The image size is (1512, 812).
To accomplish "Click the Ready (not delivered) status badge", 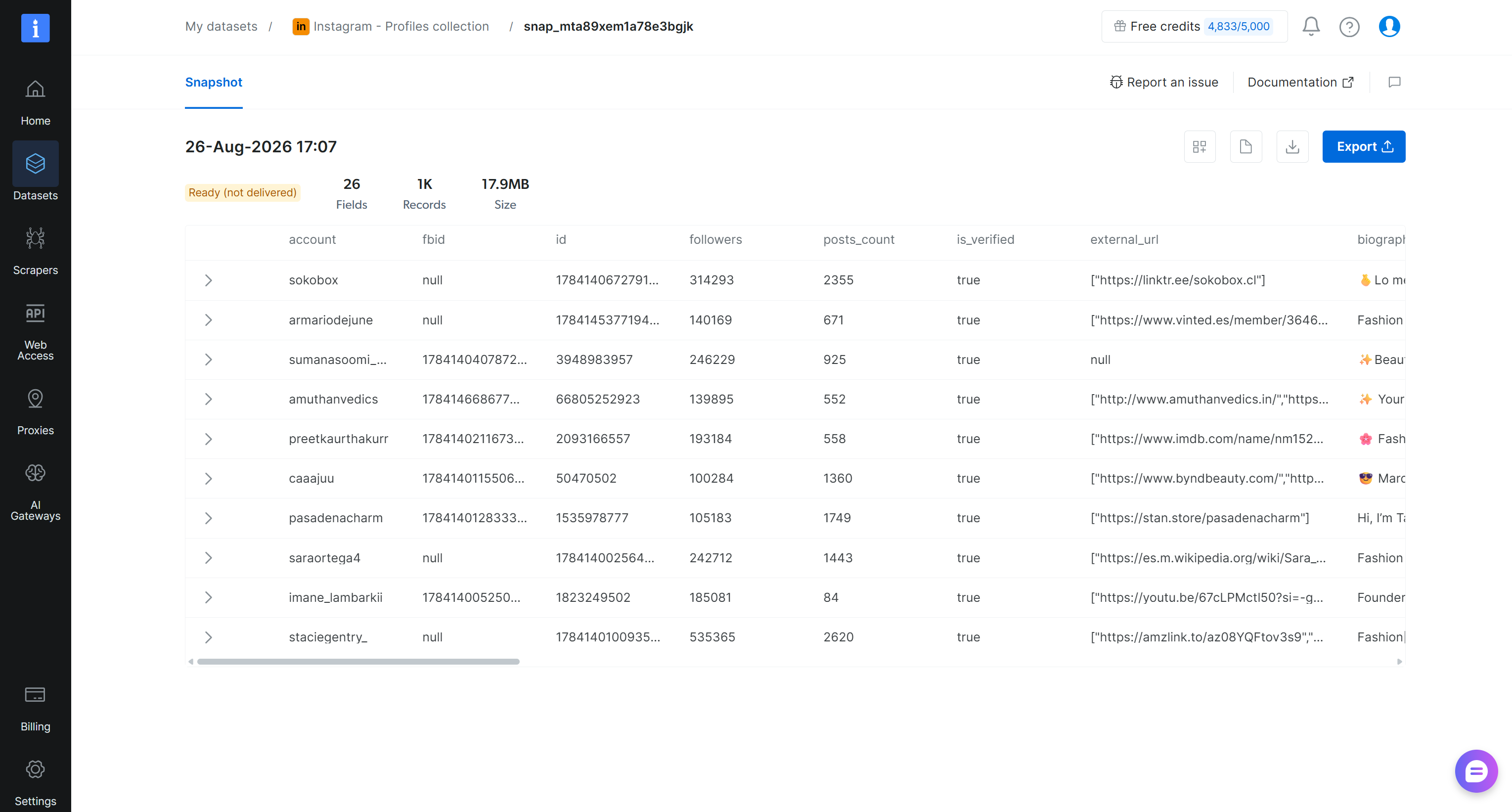I will (x=242, y=192).
